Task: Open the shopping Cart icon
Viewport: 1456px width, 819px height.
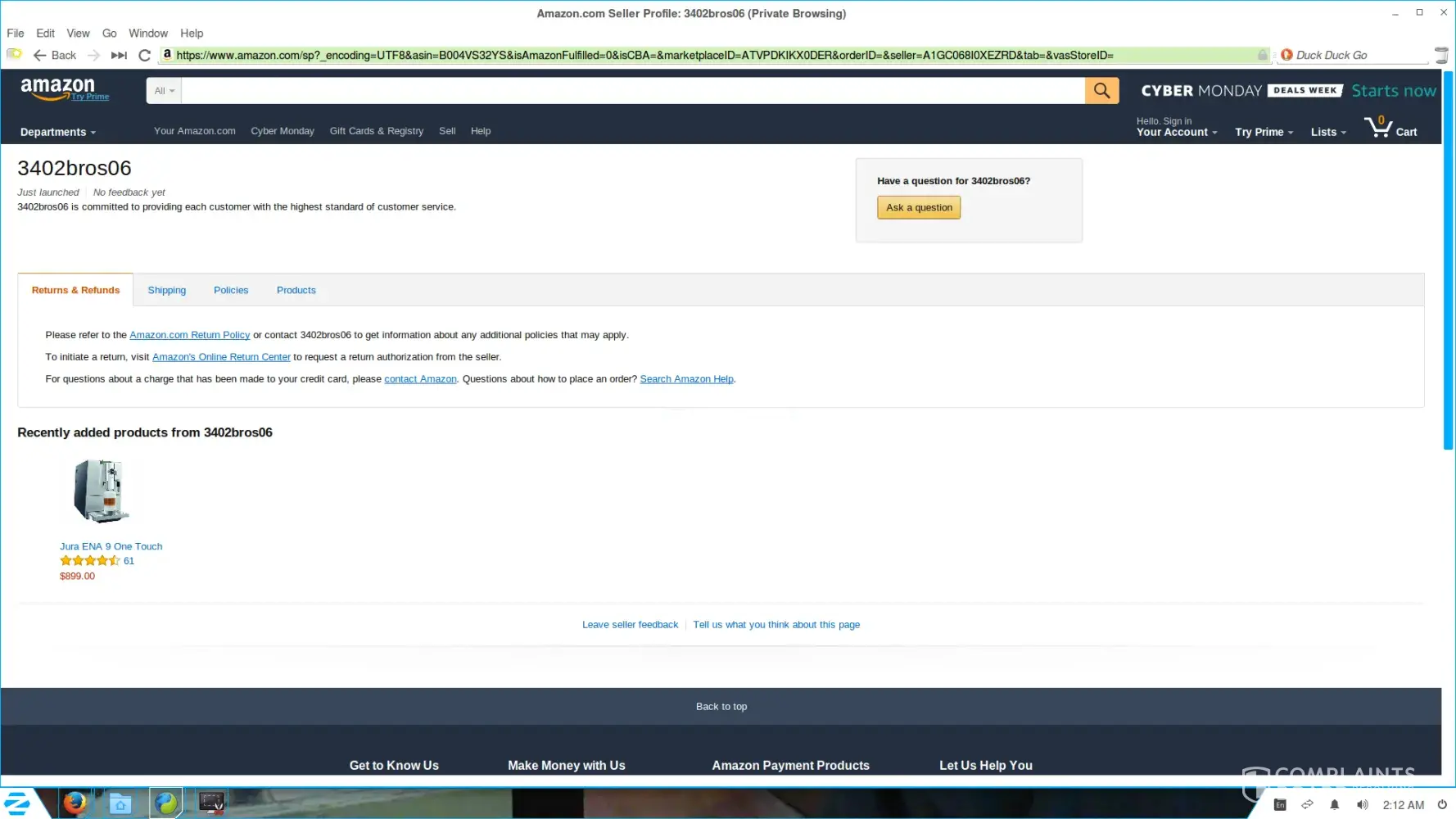Action: point(1390,128)
